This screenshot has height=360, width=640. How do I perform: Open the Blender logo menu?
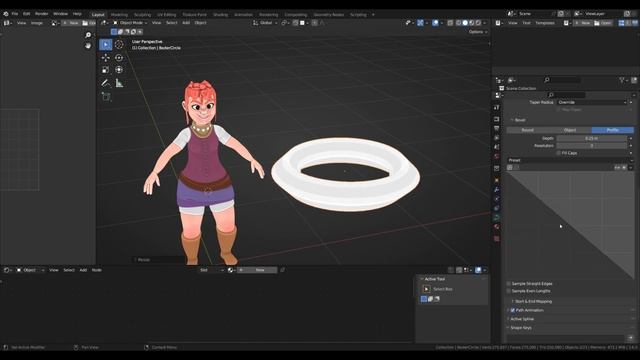(6, 14)
